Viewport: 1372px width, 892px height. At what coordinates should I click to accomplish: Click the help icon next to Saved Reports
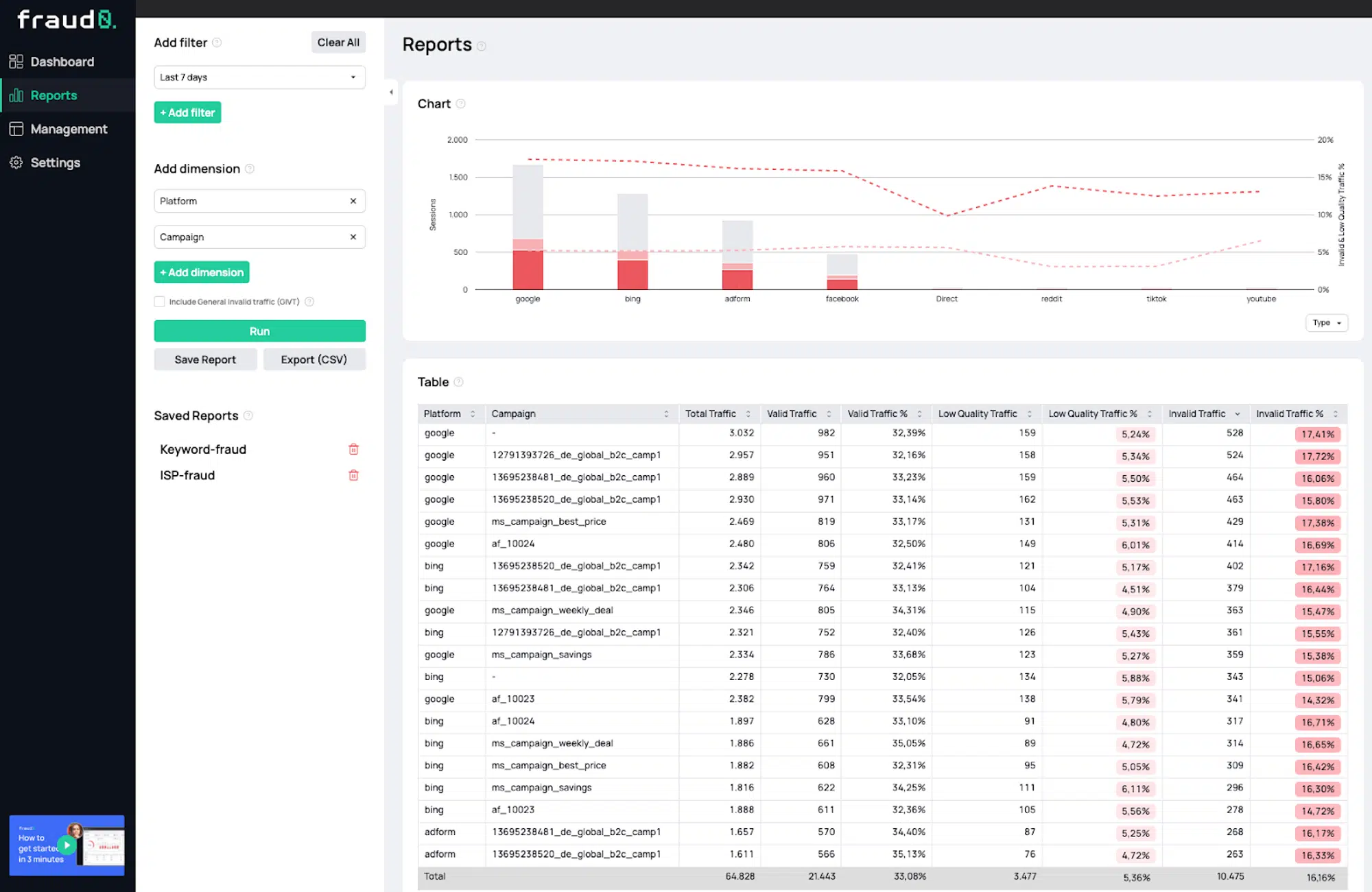pyautogui.click(x=250, y=415)
